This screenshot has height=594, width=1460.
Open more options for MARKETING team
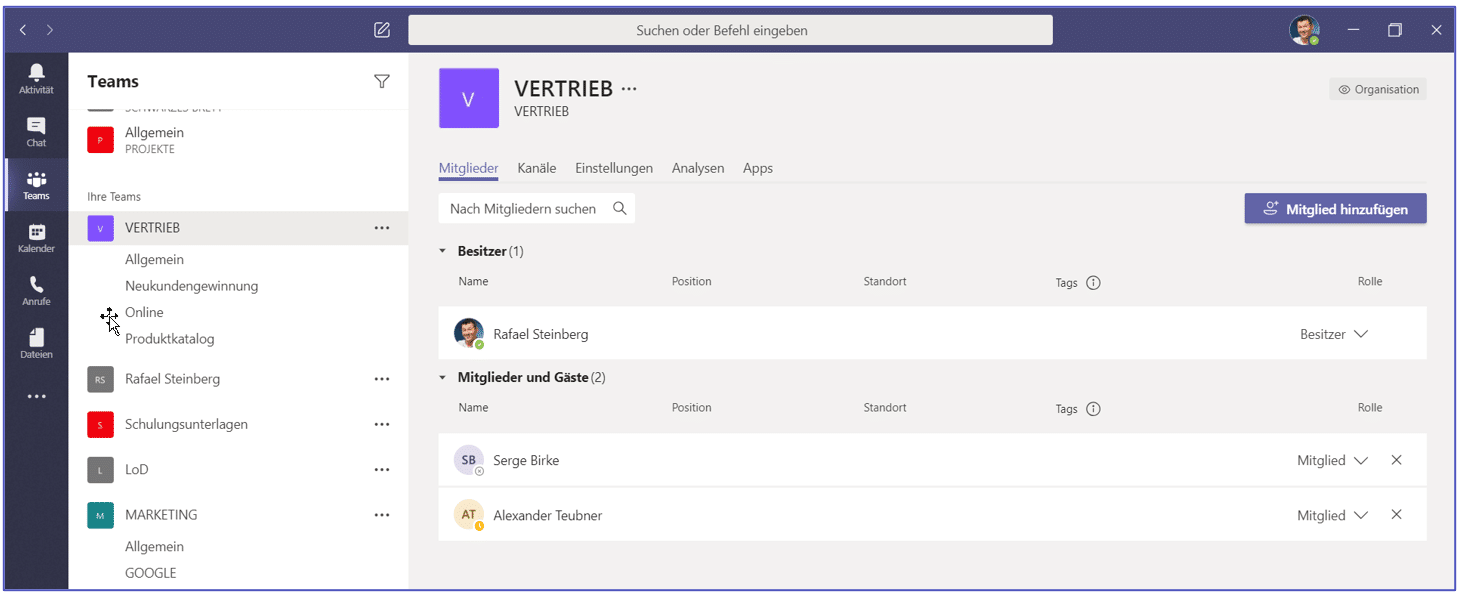click(x=382, y=515)
